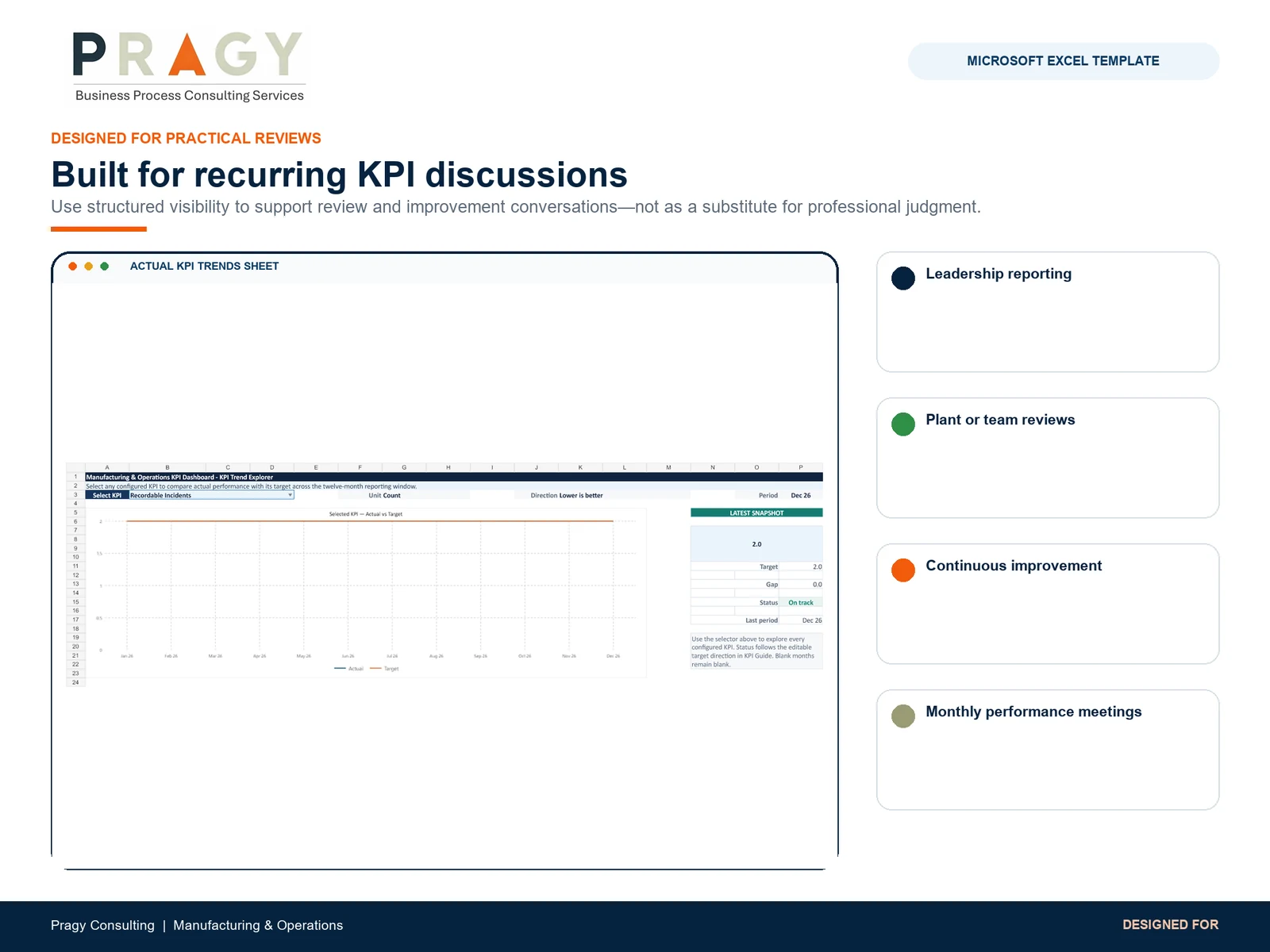Click the 'On track' status cell
Screen dimensions: 1270x952
[x=801, y=603]
